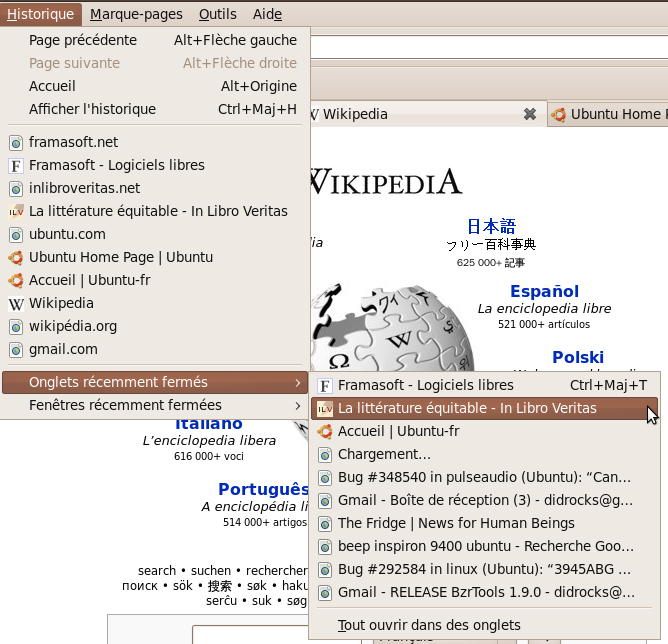Click the ILV icon in the history list

16,211
